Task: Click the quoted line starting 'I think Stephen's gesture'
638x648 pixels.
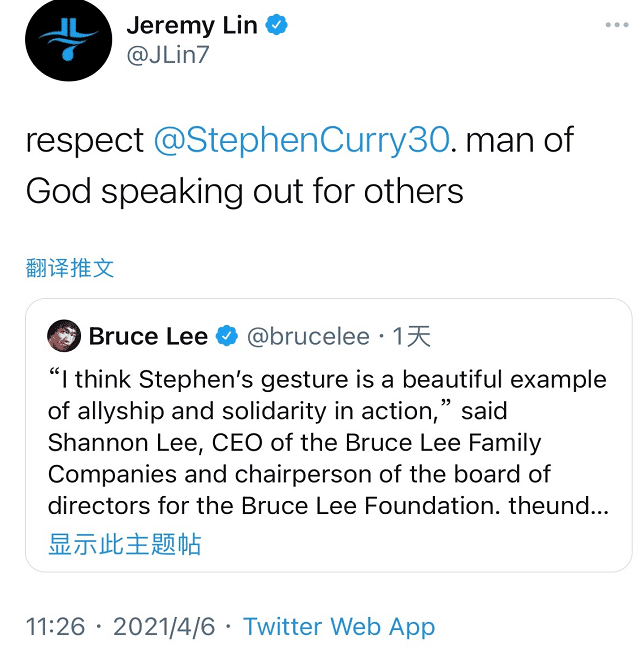Action: click(x=327, y=380)
